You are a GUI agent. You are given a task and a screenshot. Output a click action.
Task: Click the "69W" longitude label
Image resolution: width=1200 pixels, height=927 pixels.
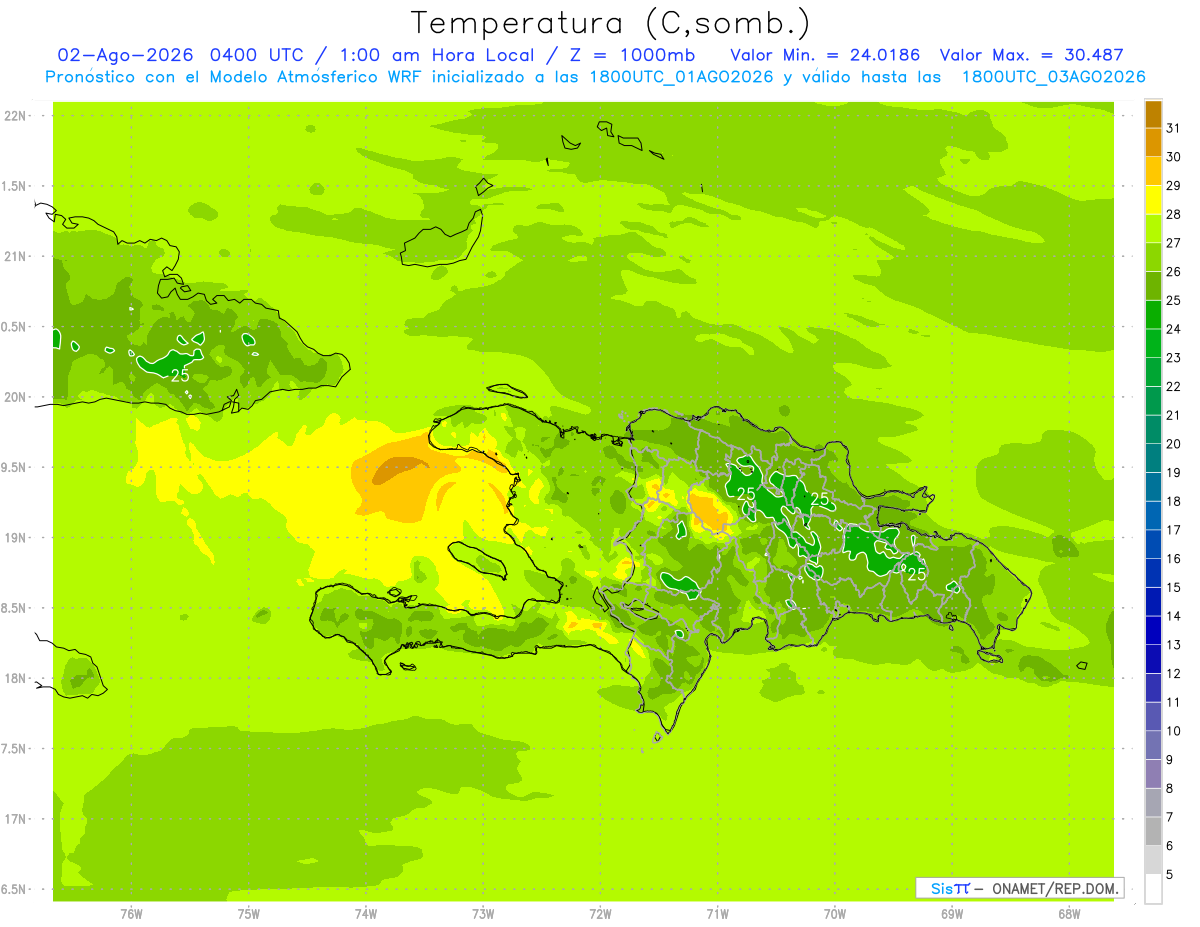point(952,914)
